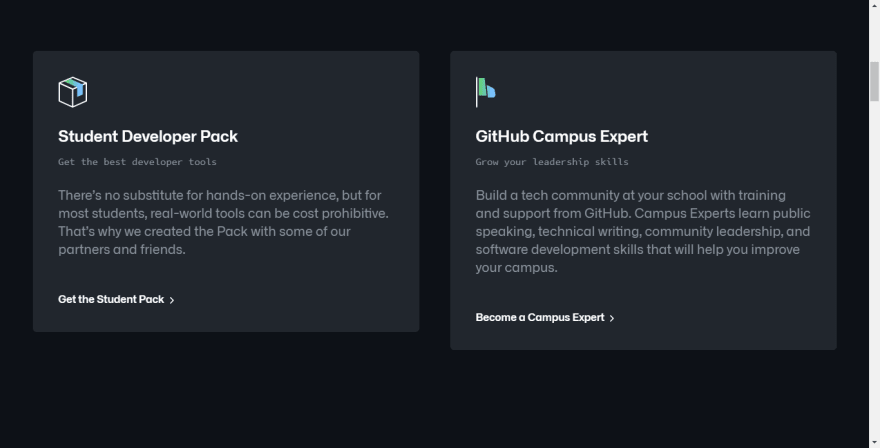The image size is (880, 448).
Task: Click 'Get the best developer tools' subtitle
Action: (138, 162)
